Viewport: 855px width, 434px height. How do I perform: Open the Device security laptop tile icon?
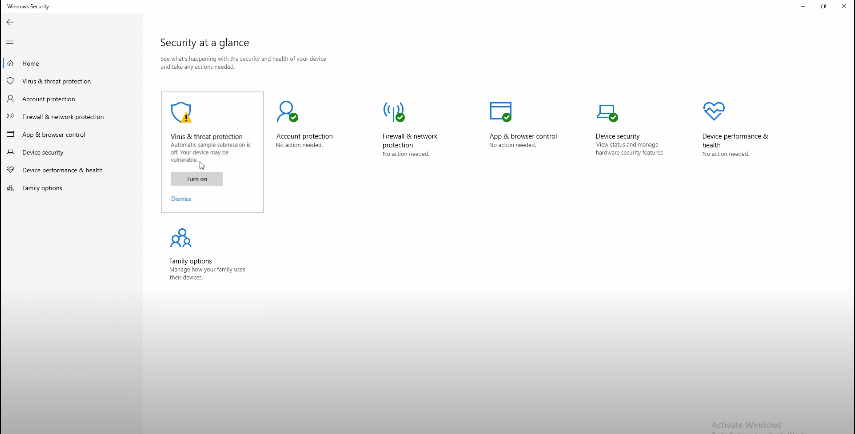[607, 113]
